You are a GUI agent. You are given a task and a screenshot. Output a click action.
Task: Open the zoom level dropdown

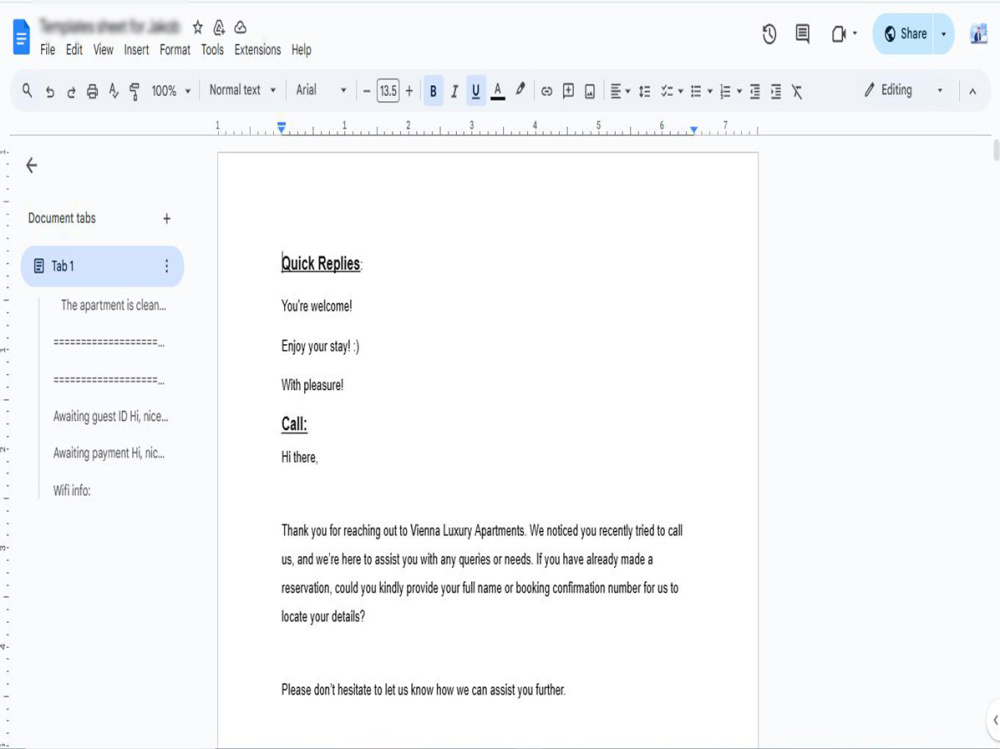(171, 91)
